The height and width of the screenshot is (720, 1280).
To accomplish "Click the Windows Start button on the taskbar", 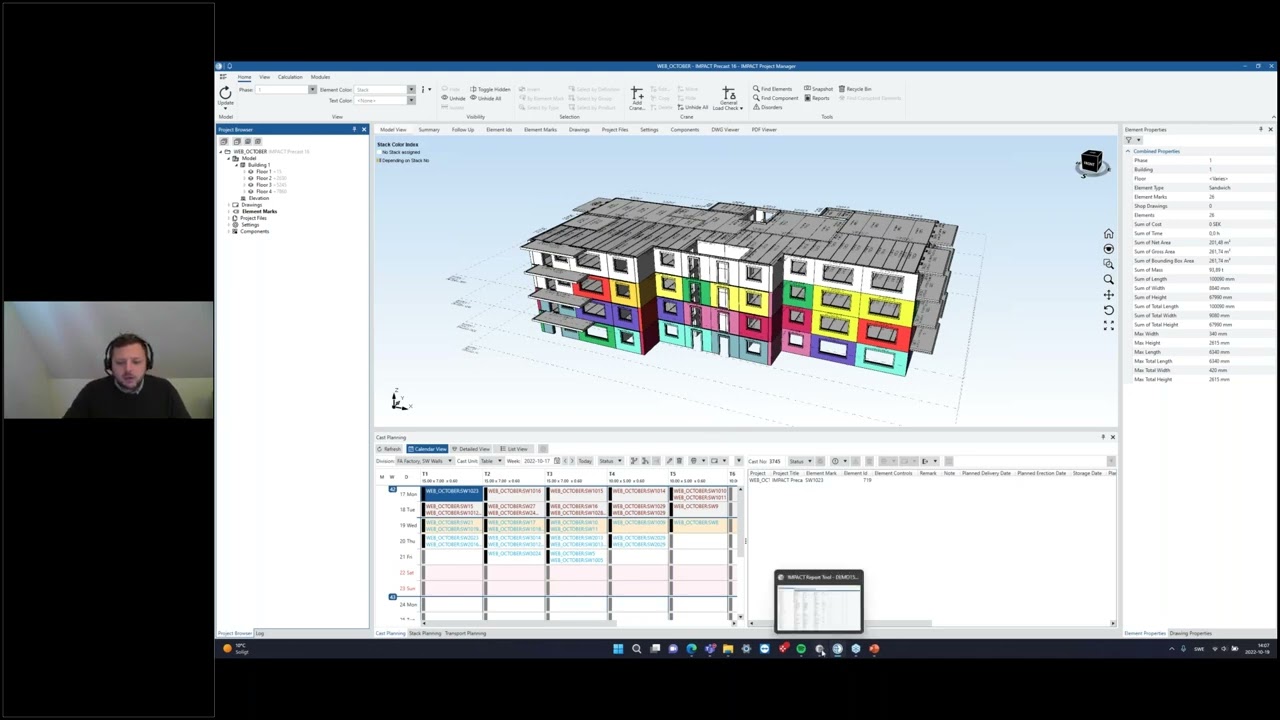I will [x=618, y=649].
